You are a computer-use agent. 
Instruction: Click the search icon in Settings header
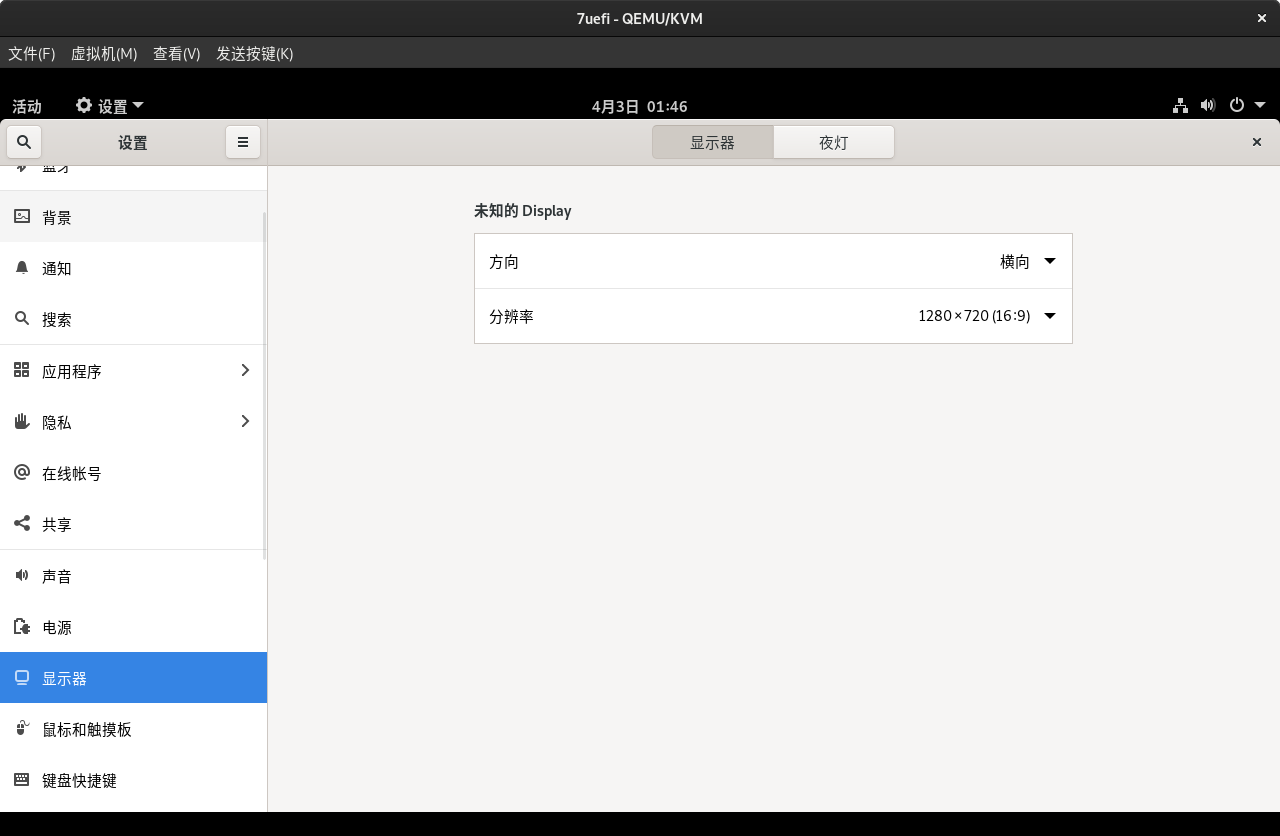[24, 142]
